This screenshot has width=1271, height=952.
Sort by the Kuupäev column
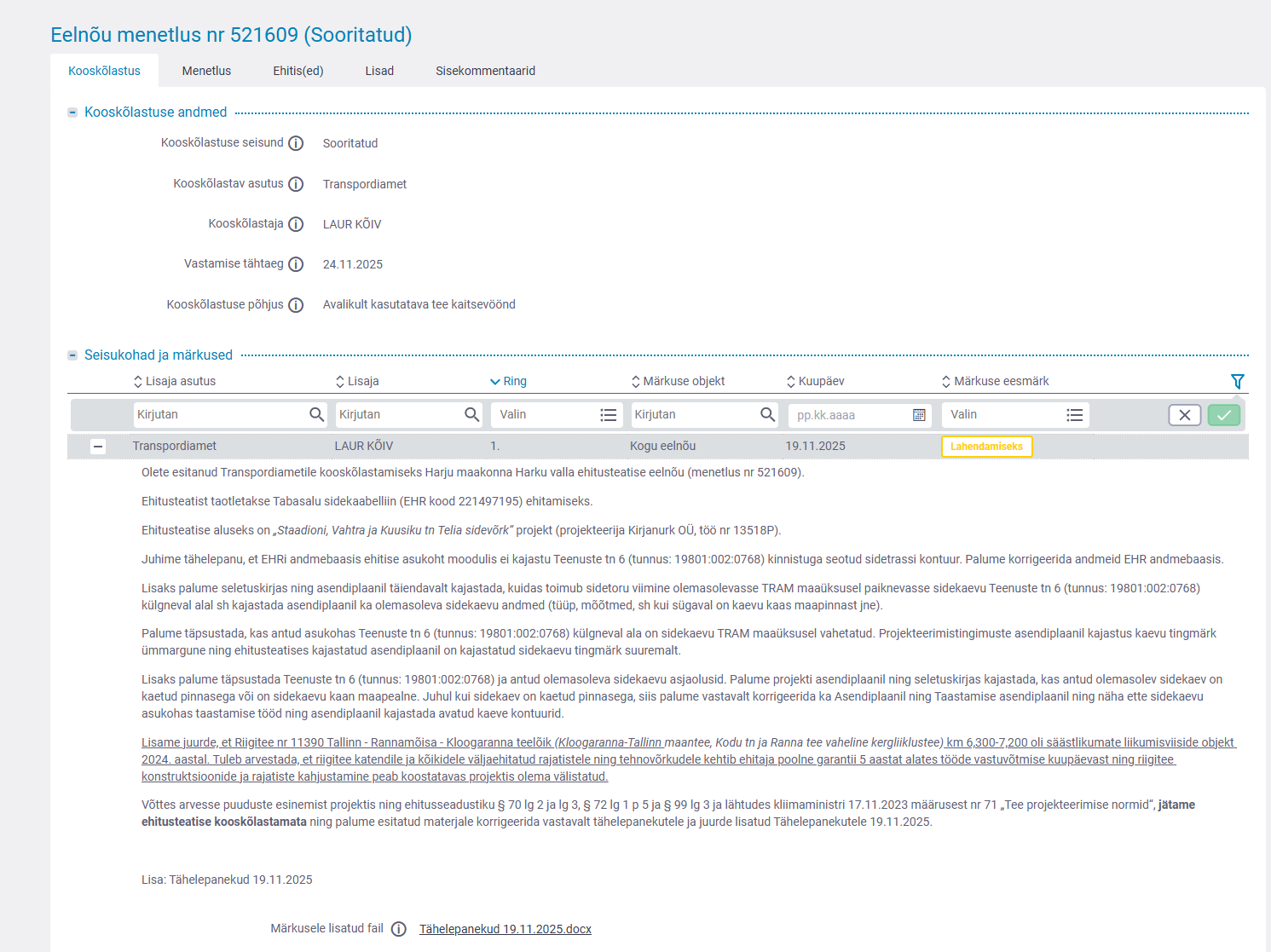[815, 381]
